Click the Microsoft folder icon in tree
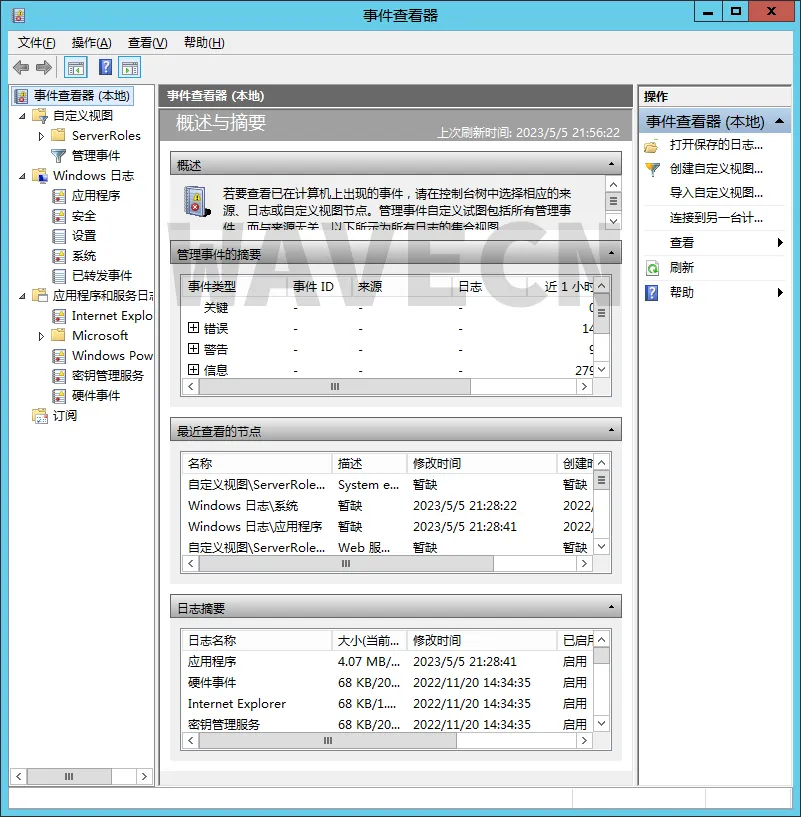 [x=58, y=336]
